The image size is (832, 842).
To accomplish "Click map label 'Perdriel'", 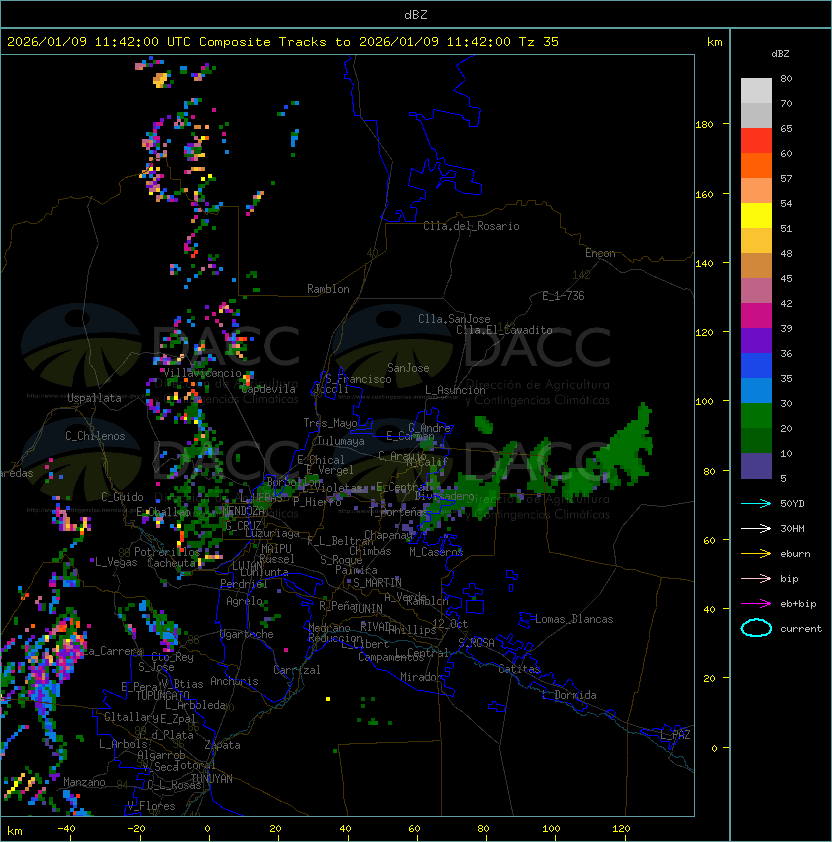I will (x=243, y=584).
